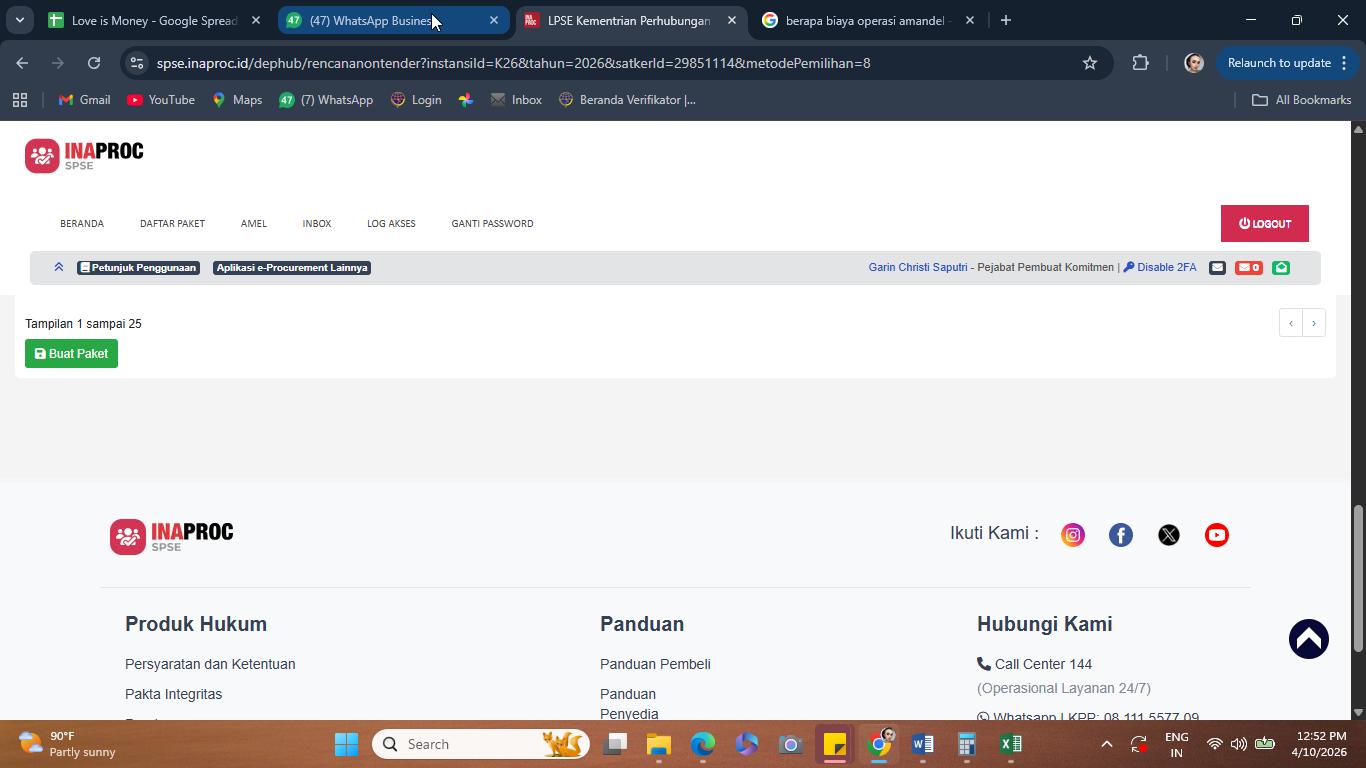The height and width of the screenshot is (768, 1366).
Task: Open Sticky Notes from the taskbar
Action: (x=835, y=744)
